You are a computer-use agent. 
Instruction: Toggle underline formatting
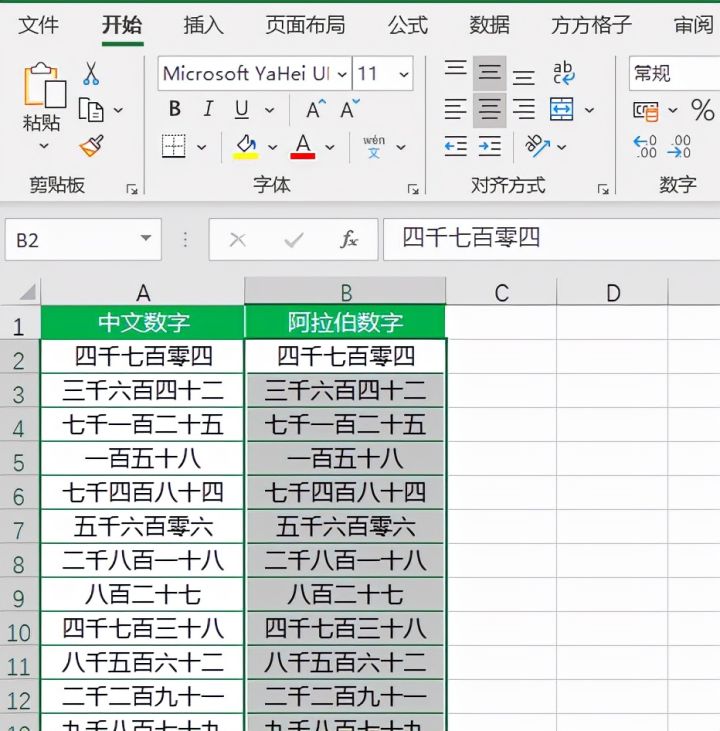pyautogui.click(x=242, y=110)
